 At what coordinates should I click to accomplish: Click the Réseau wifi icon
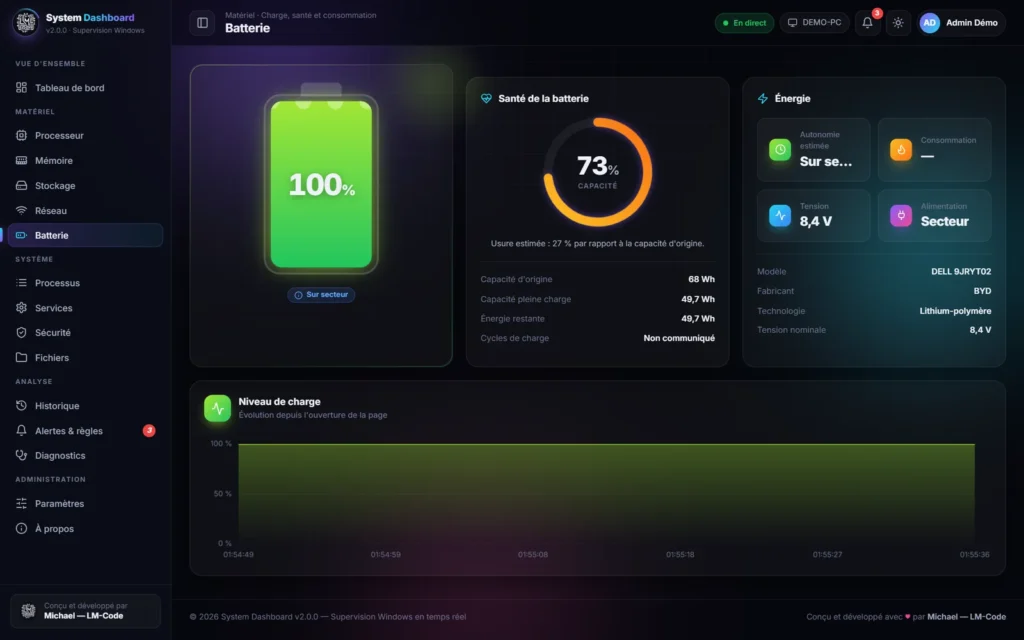pyautogui.click(x=22, y=210)
